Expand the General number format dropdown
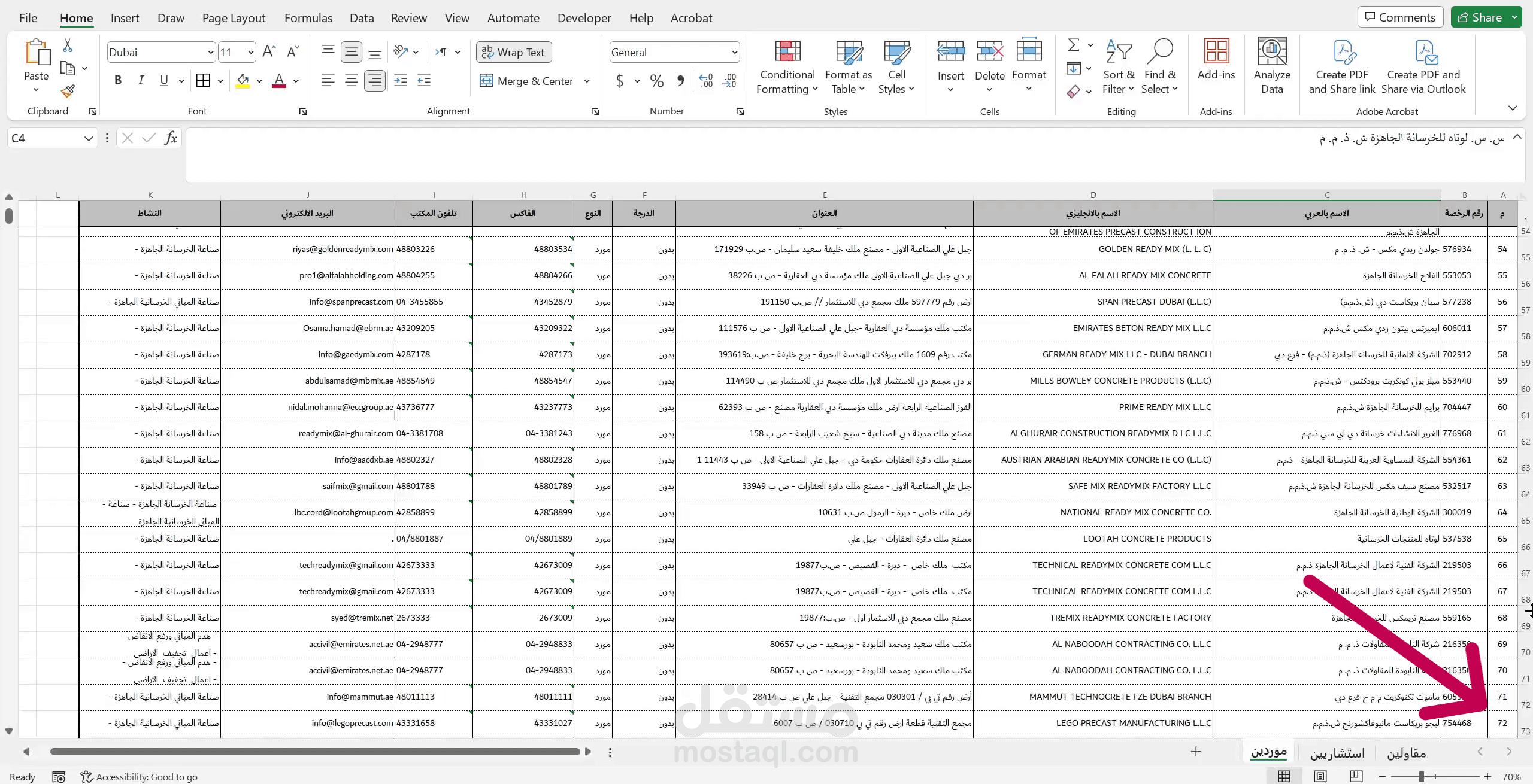Image resolution: width=1533 pixels, height=784 pixels. coord(734,53)
